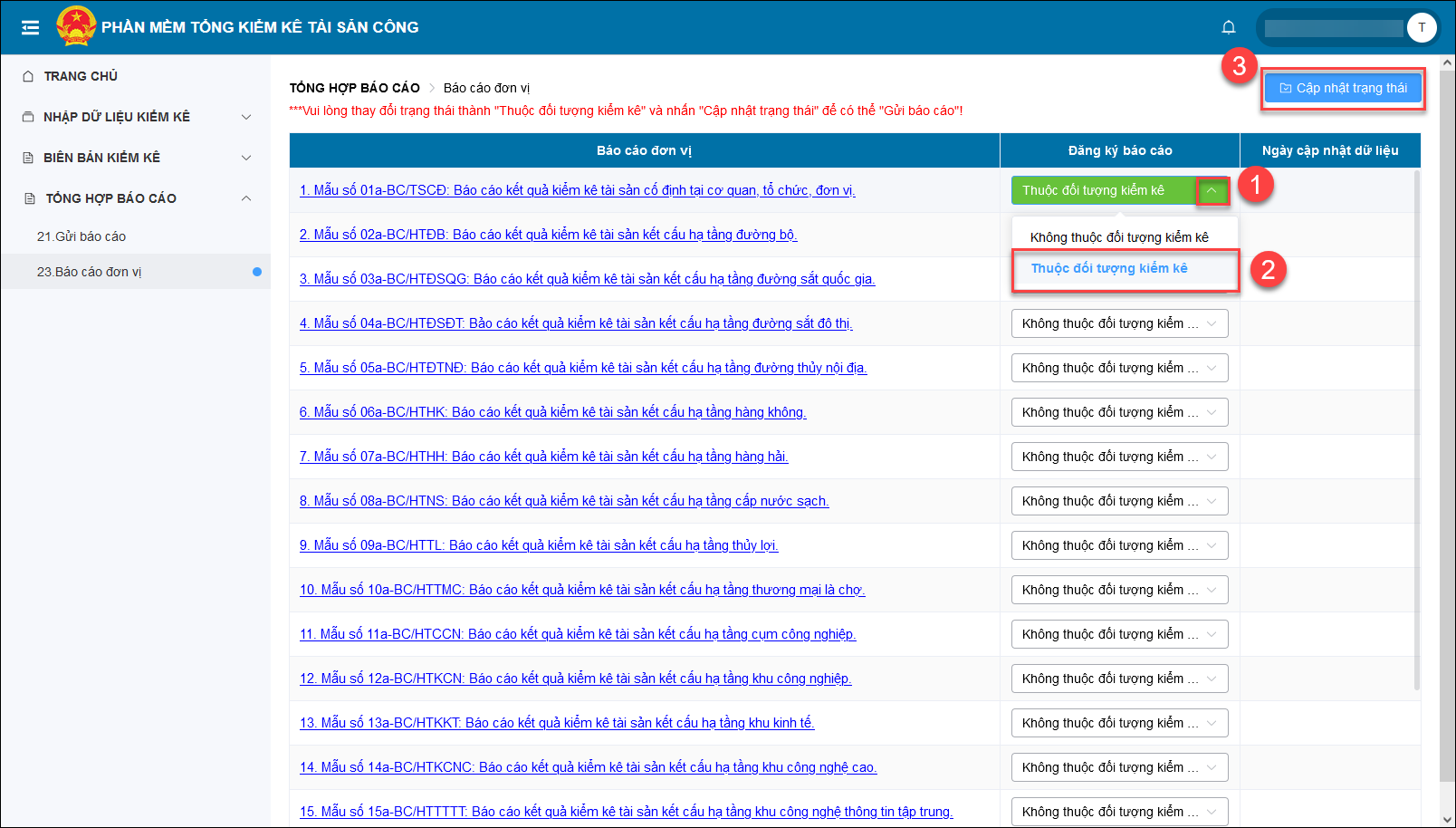The height and width of the screenshot is (828, 1456).
Task: Open status dropdown for report 11a-BC/HTCCN
Action: [x=1119, y=634]
